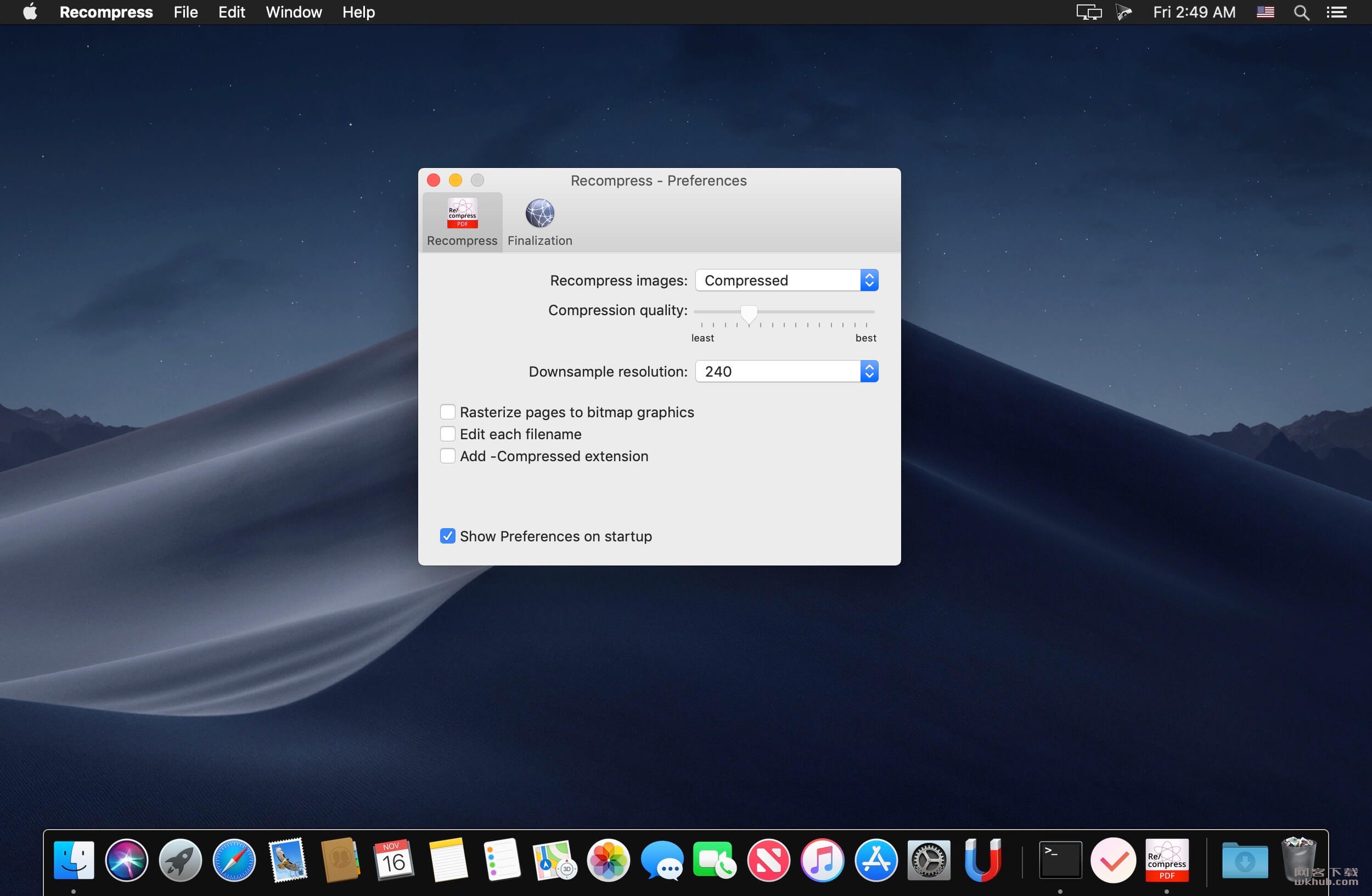Open System Preferences gear in Dock
Screen dimensions: 1372x896
pyautogui.click(x=929, y=860)
